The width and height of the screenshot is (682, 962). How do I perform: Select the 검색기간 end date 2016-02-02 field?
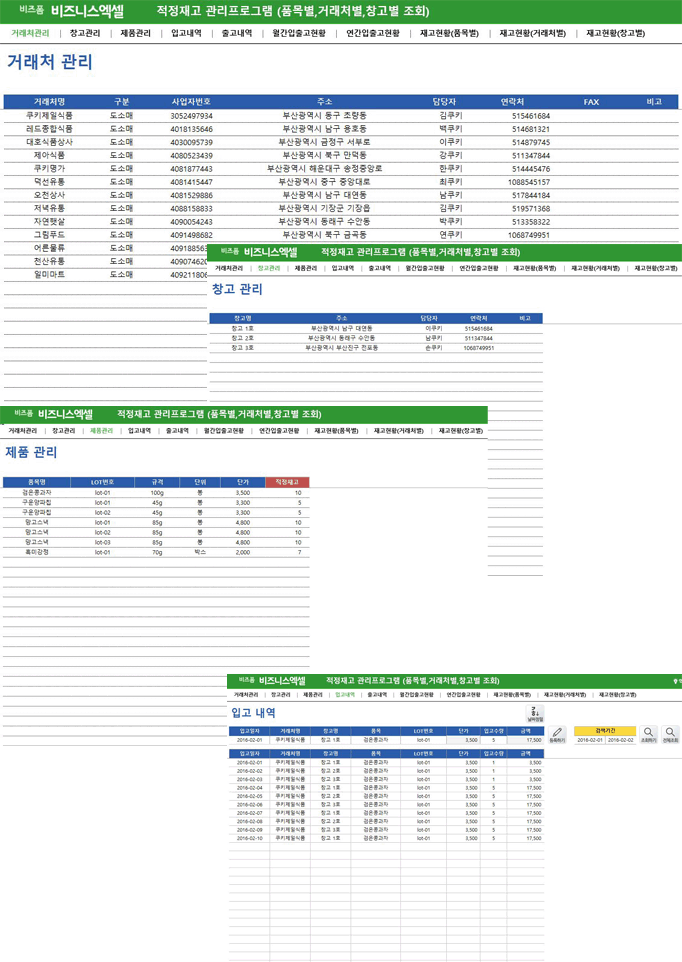(621, 741)
